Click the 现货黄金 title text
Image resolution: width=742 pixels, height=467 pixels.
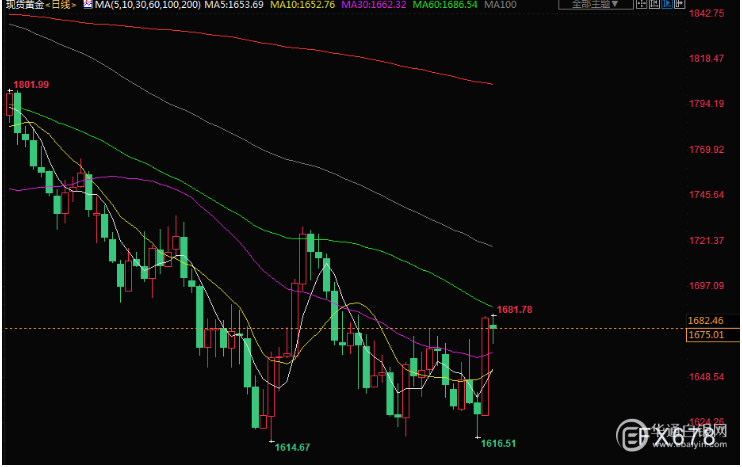pyautogui.click(x=25, y=5)
